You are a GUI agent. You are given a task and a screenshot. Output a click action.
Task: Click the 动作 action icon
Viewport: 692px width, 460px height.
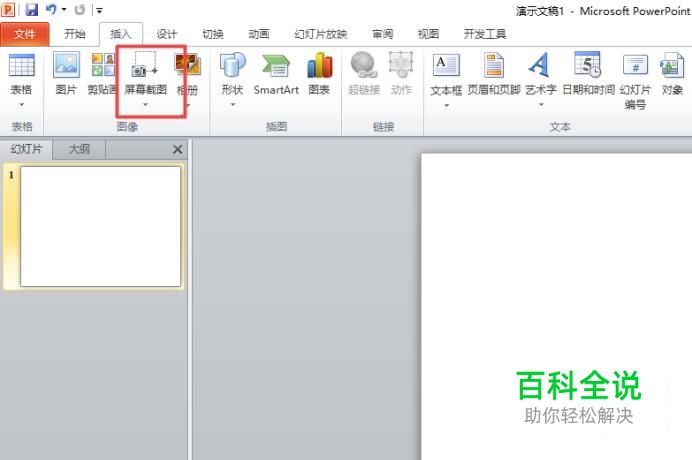click(x=401, y=65)
